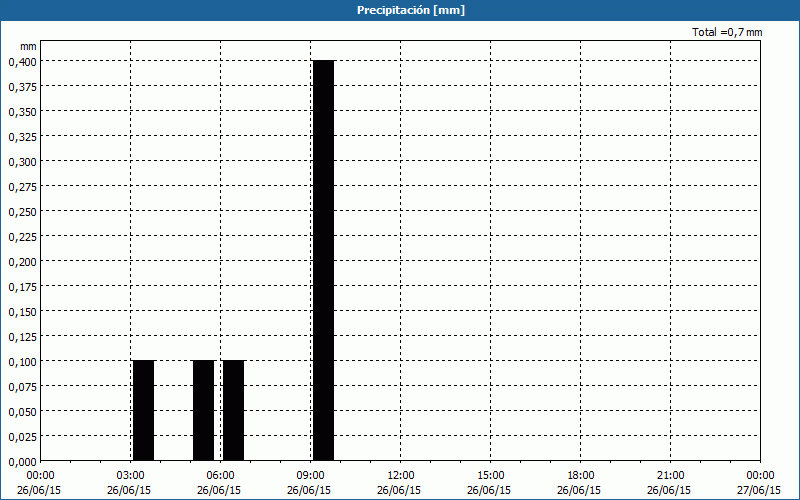
Task: Click the 0,1 mm bar at 03:00
Action: [x=143, y=411]
